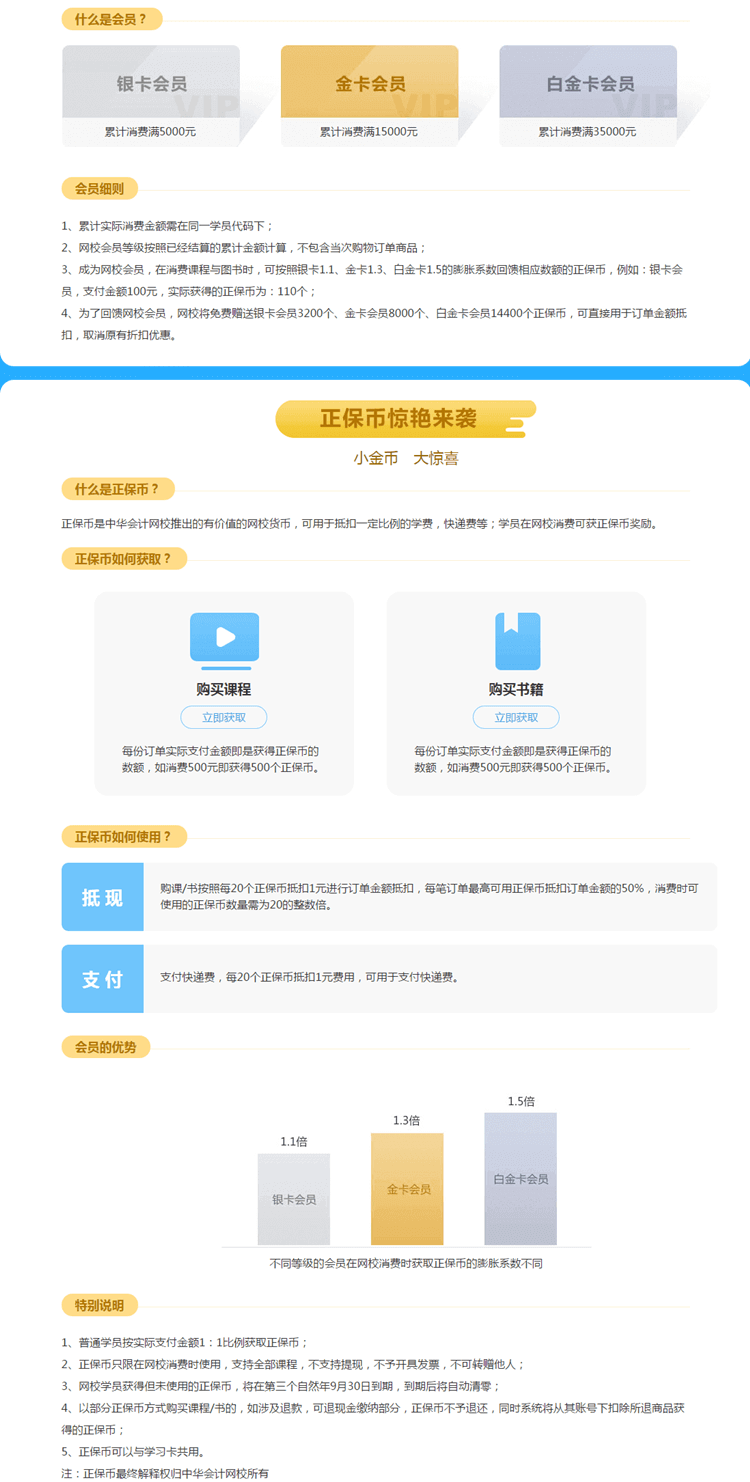Select the 金卡会员 membership card
The height and width of the screenshot is (1482, 750).
tap(369, 96)
